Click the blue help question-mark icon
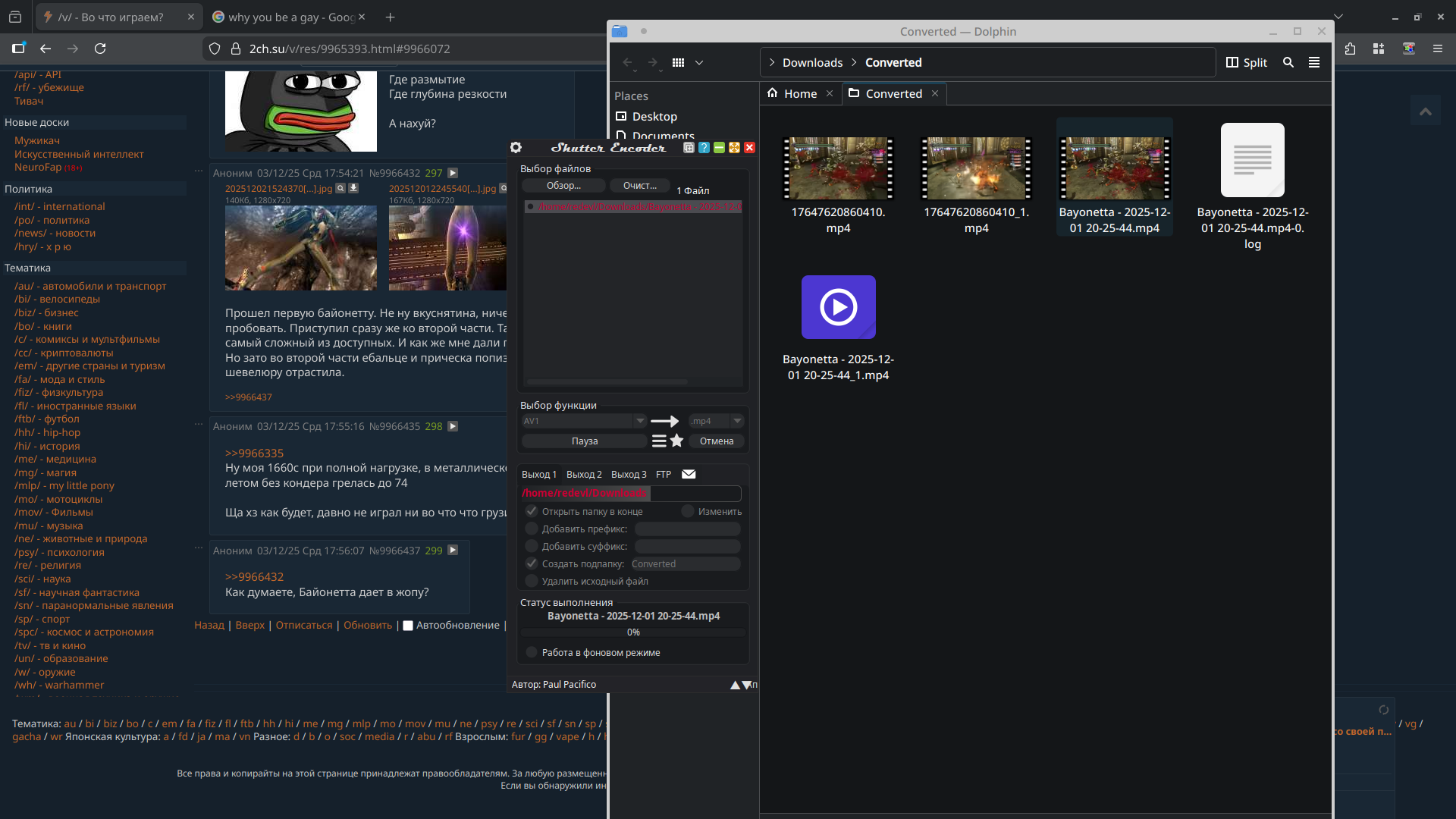Image resolution: width=1456 pixels, height=819 pixels. [704, 148]
